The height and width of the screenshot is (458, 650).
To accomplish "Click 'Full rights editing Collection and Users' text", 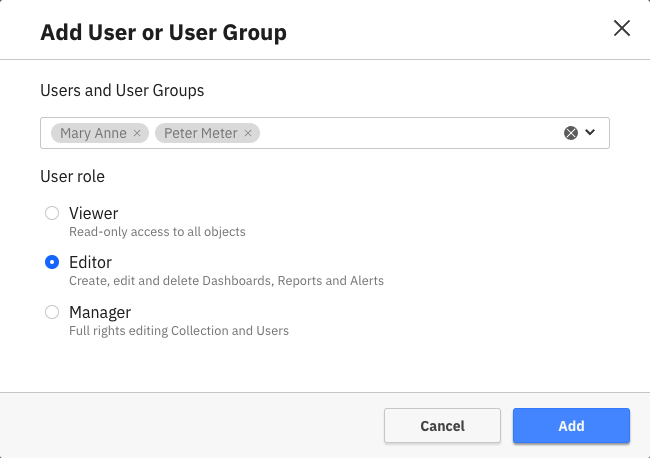I will click(x=178, y=331).
